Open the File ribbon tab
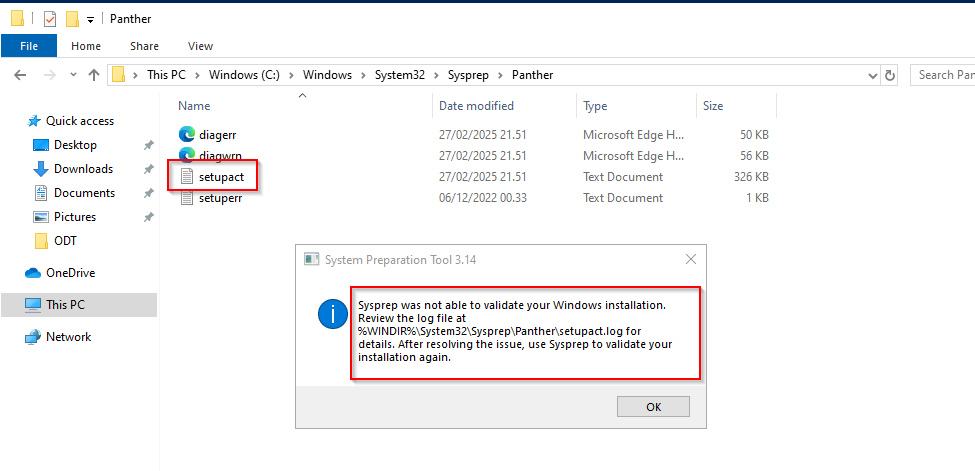The width and height of the screenshot is (975, 471). point(29,46)
